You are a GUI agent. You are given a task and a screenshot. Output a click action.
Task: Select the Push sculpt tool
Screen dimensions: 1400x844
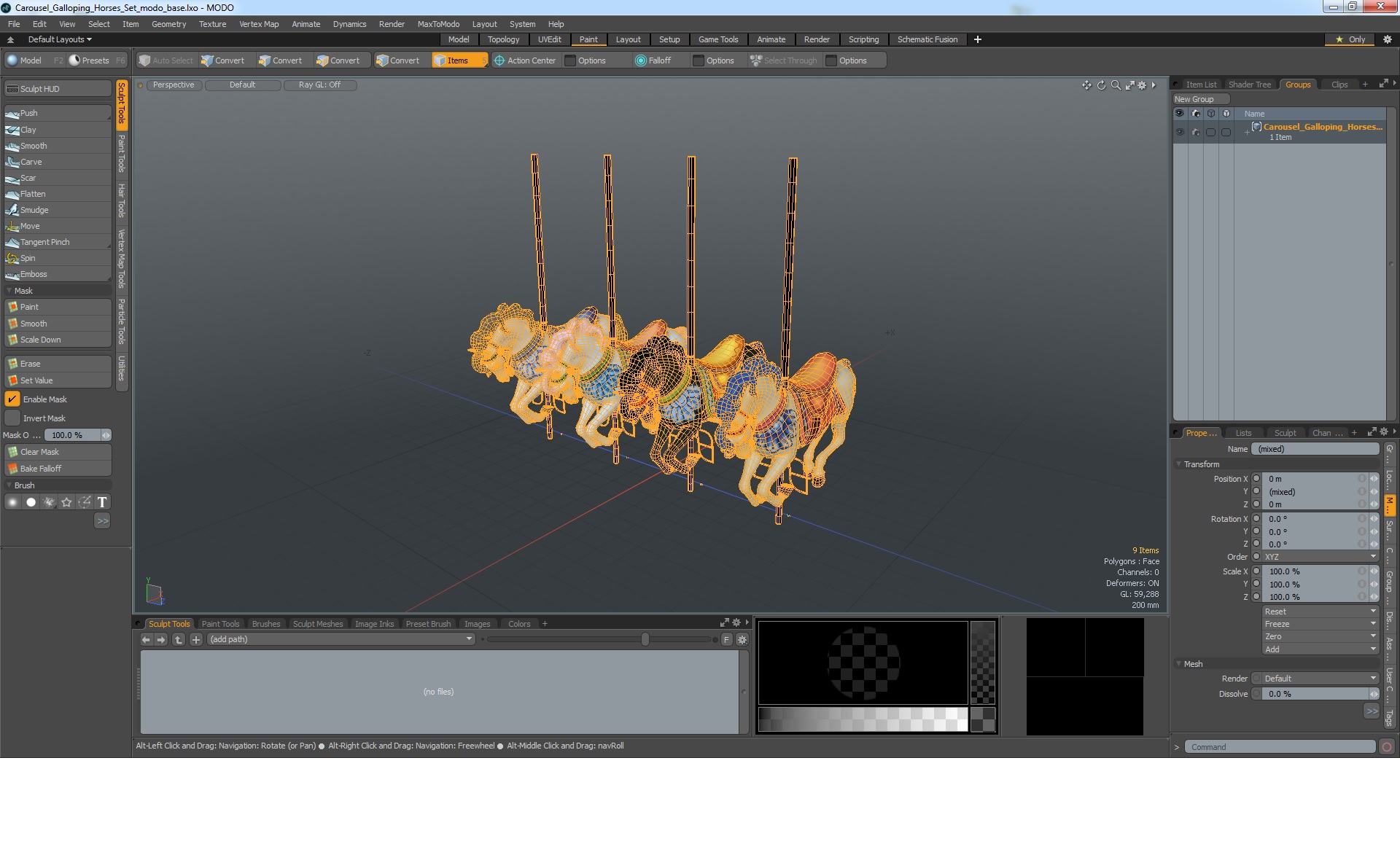29,113
